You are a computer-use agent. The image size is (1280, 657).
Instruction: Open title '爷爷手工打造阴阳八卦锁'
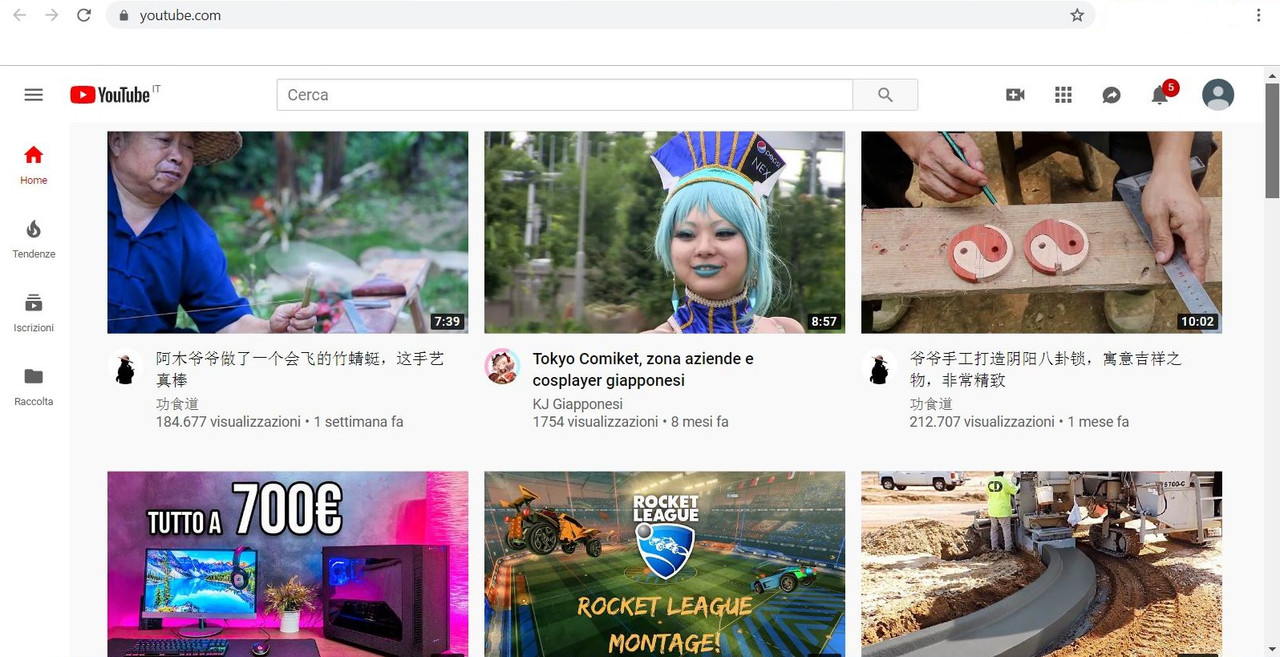[x=1046, y=369]
